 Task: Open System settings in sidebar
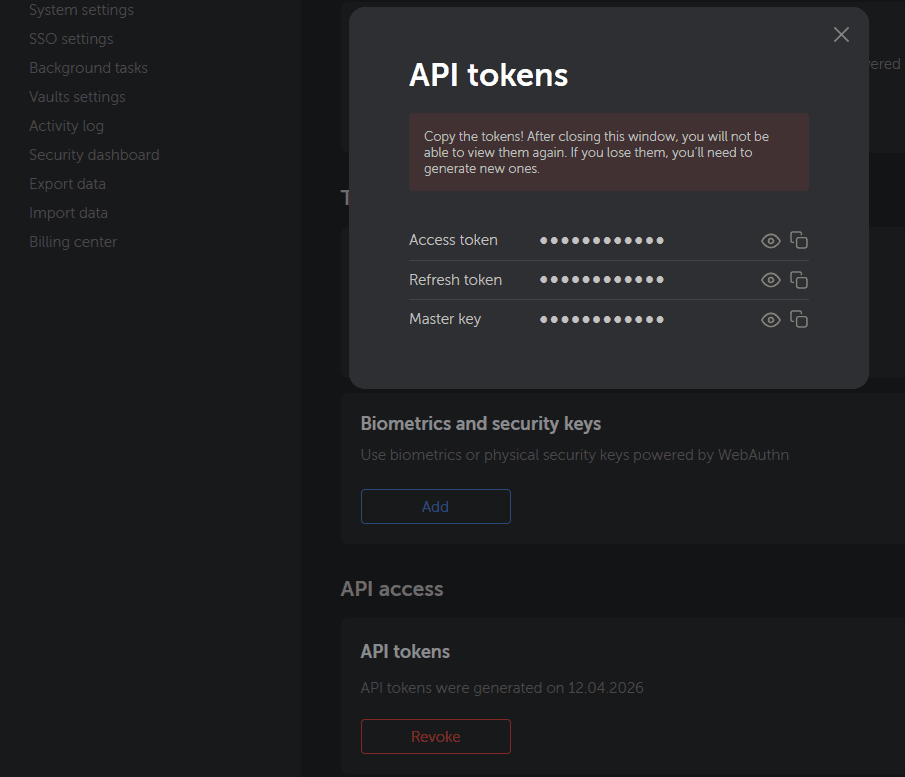(81, 10)
